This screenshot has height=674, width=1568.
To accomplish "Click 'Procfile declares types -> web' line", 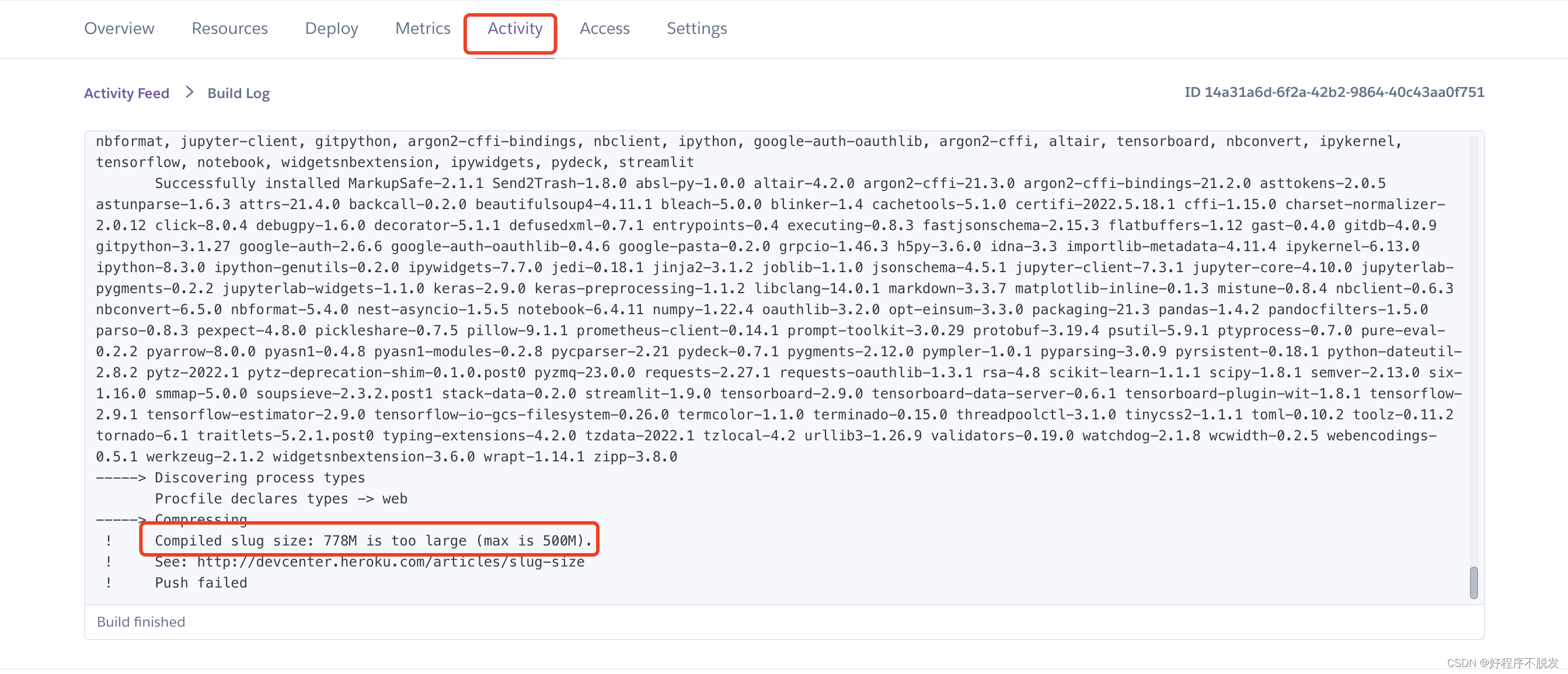I will [x=281, y=499].
